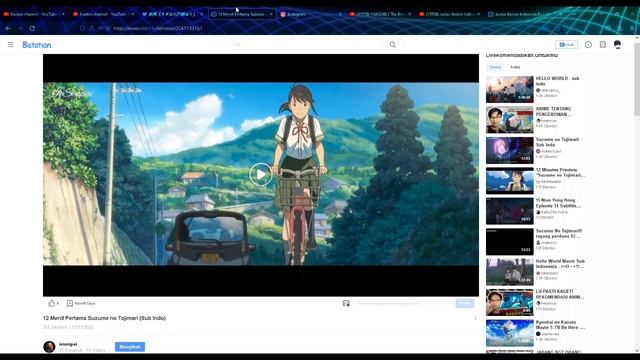Open Hello World Movie Sub Indonesia thumbnail
Image resolution: width=640 pixels, height=360 pixels.
tap(510, 272)
